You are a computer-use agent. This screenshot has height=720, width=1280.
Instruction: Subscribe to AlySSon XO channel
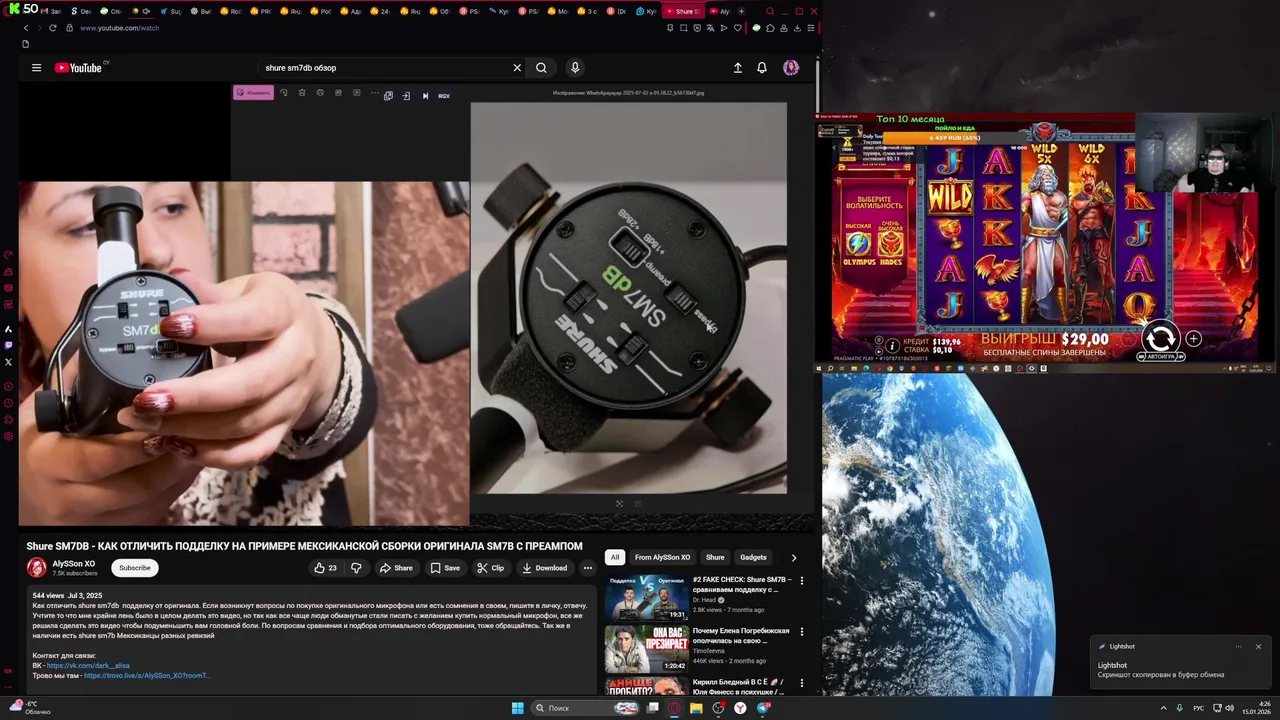pyautogui.click(x=135, y=568)
